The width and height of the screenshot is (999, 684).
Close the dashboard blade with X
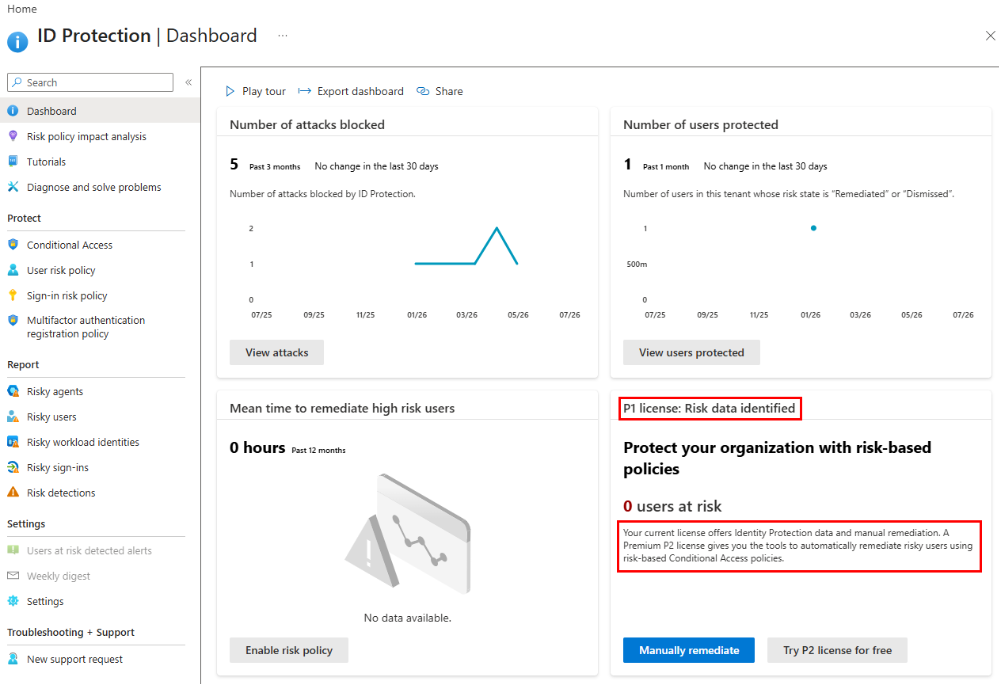tap(990, 36)
